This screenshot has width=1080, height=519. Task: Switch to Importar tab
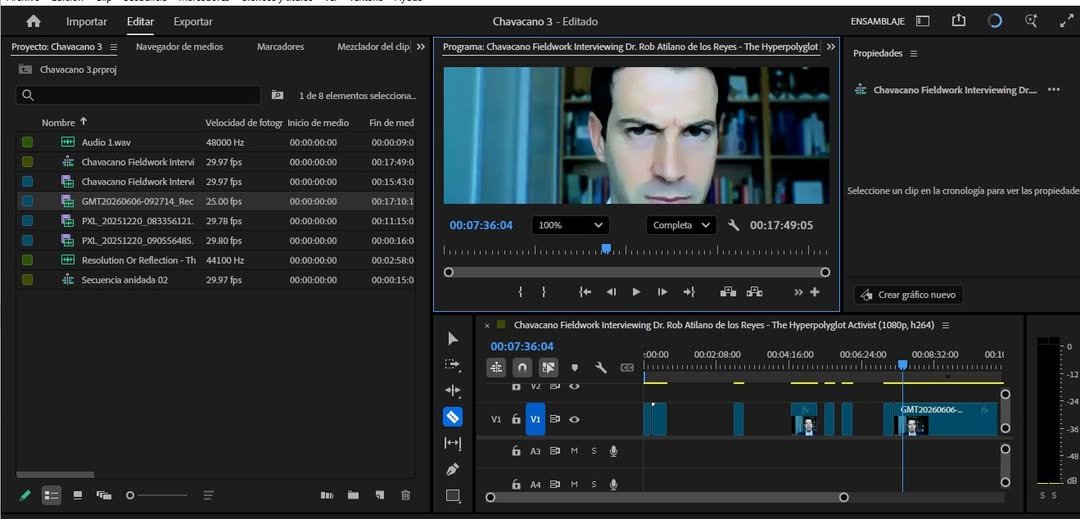(x=86, y=21)
